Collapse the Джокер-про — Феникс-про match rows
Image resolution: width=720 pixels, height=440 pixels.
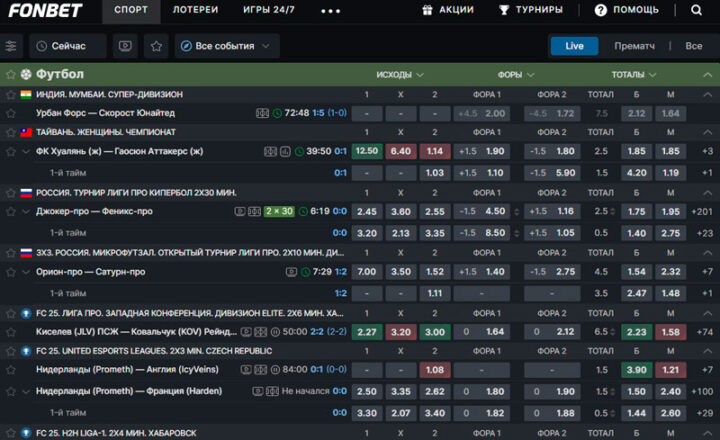[26, 211]
